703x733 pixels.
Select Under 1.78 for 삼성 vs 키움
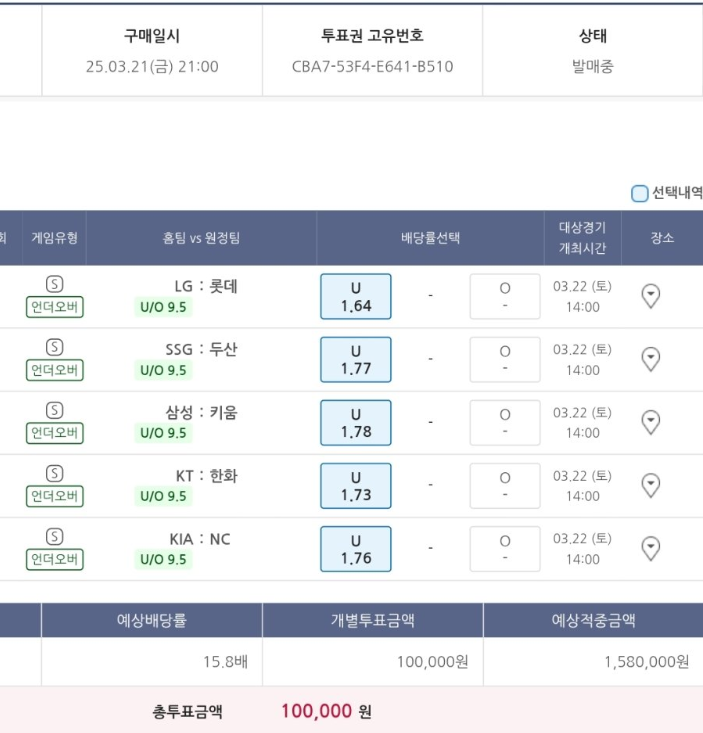pos(356,423)
